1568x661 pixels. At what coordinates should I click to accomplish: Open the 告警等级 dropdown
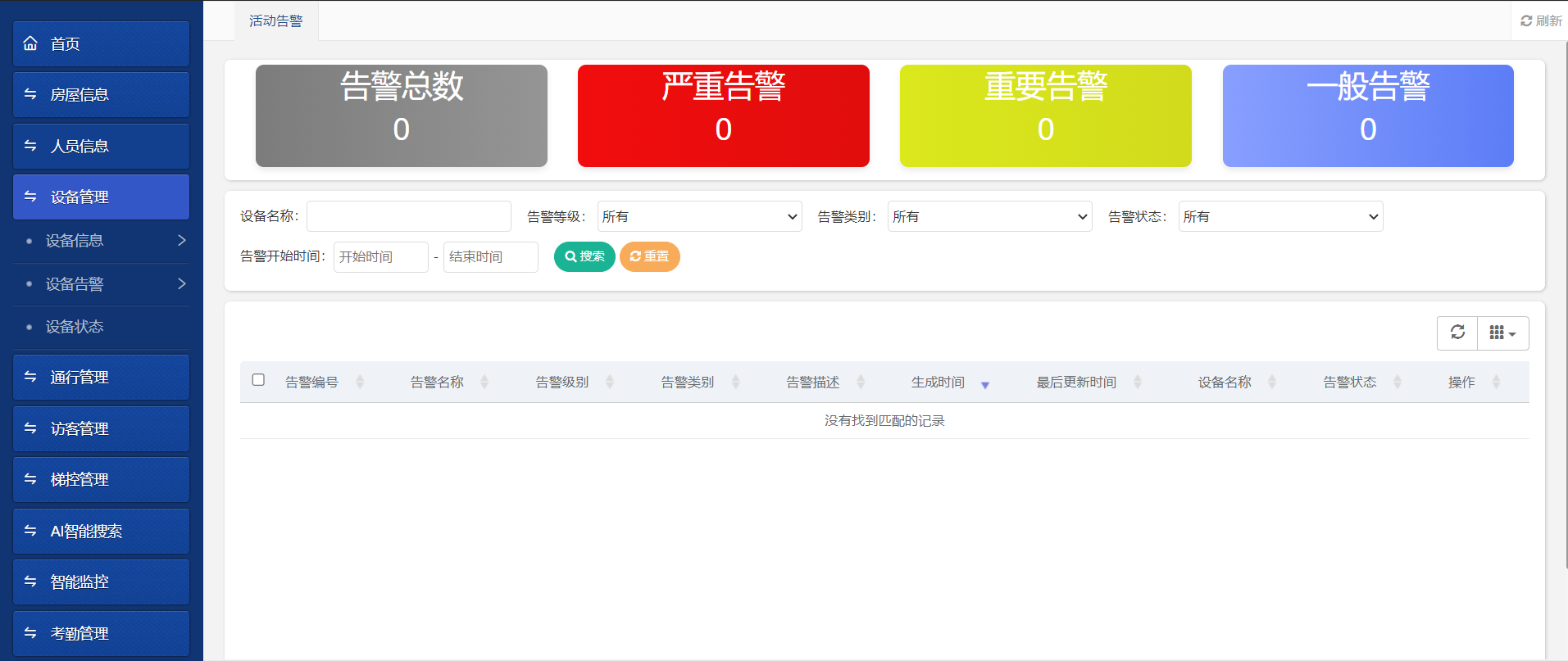(700, 216)
